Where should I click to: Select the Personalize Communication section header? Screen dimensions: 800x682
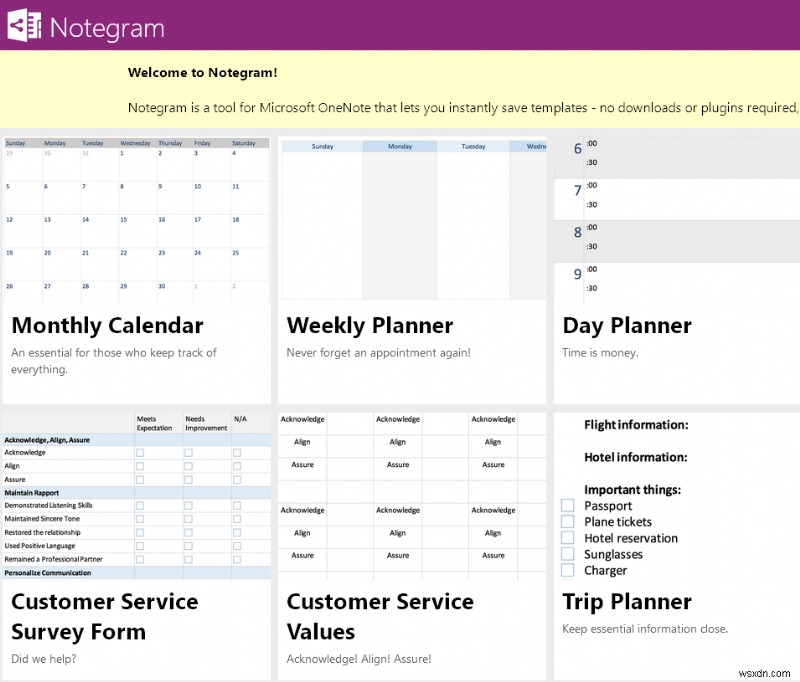click(46, 572)
